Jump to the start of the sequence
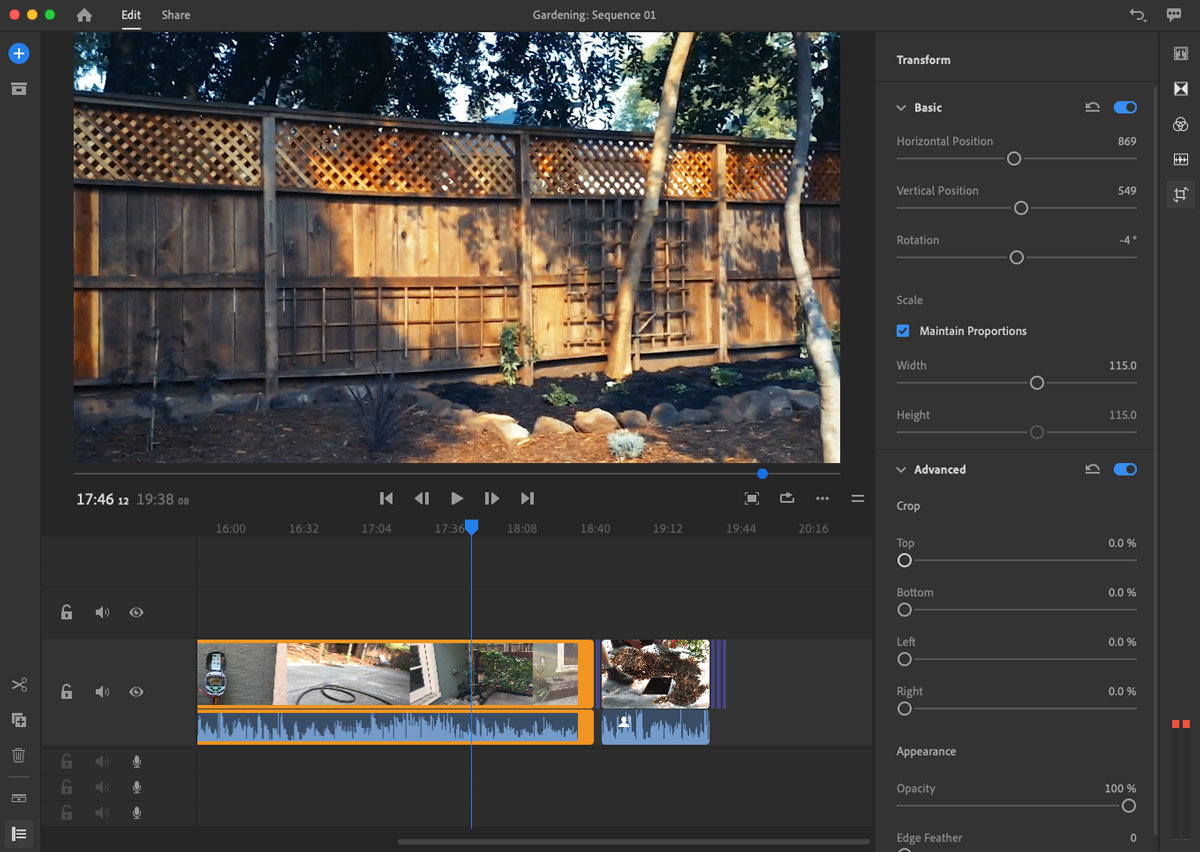This screenshot has width=1200, height=852. (386, 498)
